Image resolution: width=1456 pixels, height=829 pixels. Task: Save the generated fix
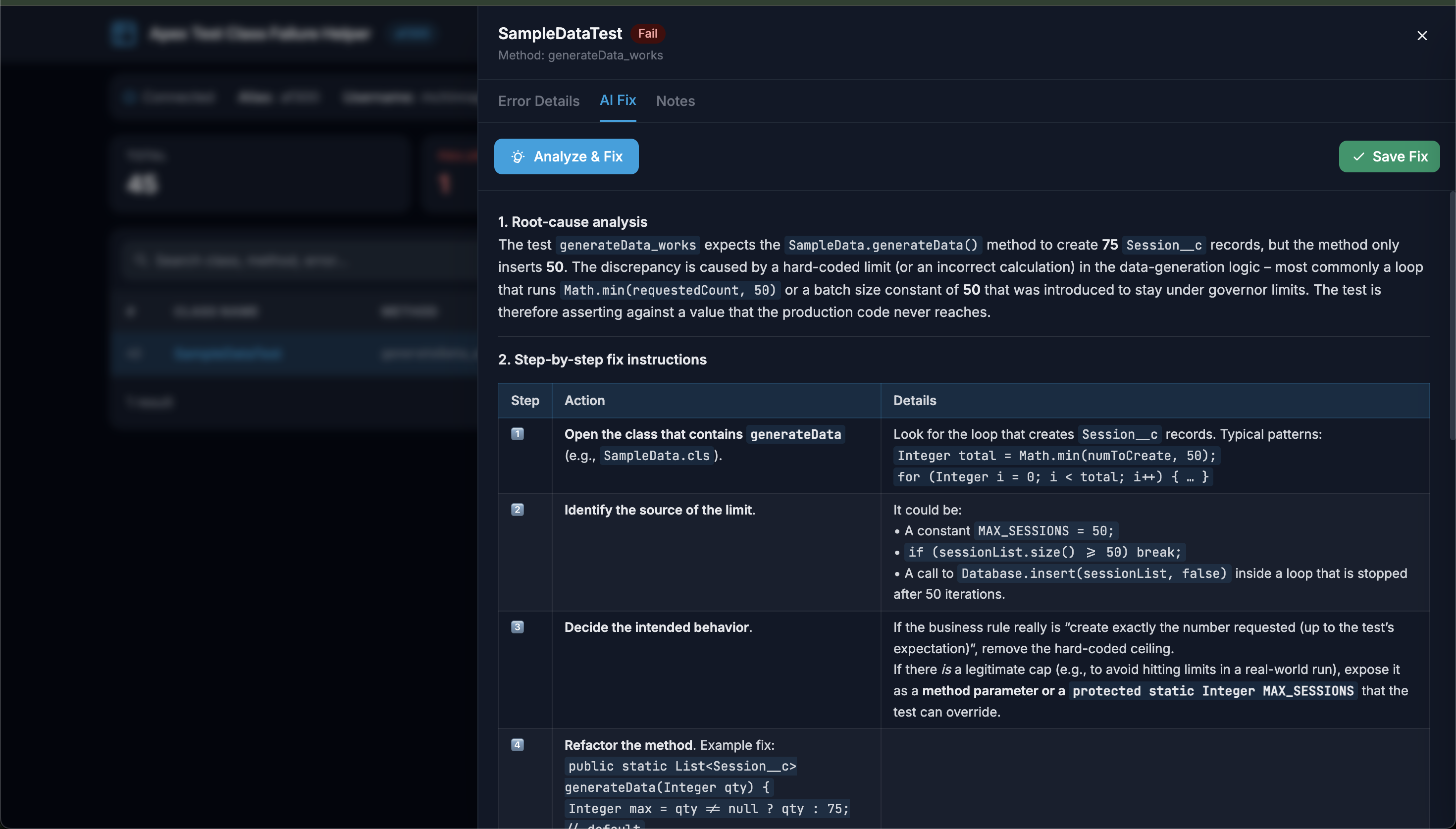(1389, 156)
